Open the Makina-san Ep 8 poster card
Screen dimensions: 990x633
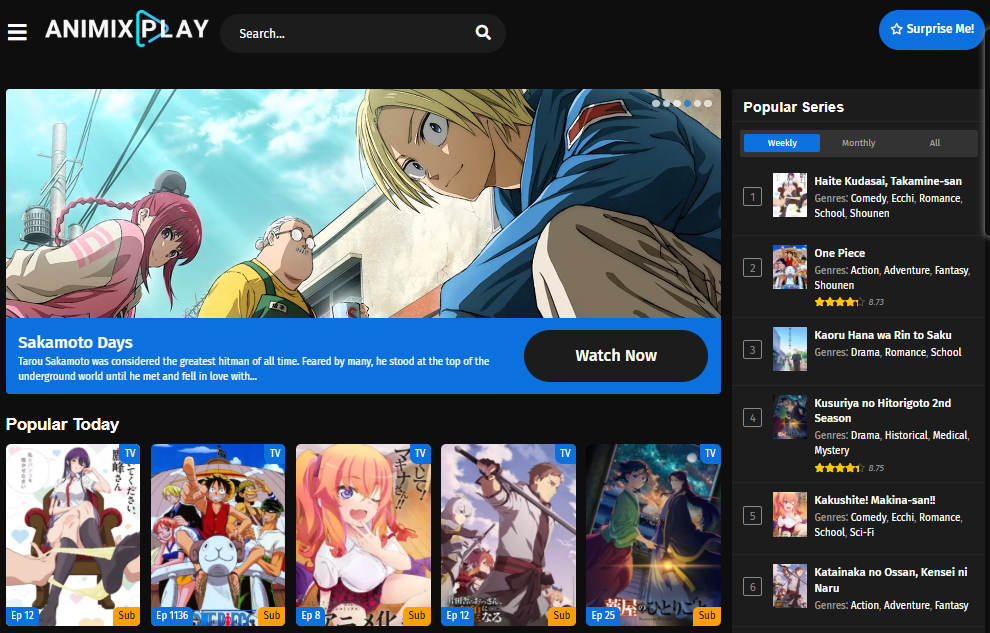tap(363, 535)
